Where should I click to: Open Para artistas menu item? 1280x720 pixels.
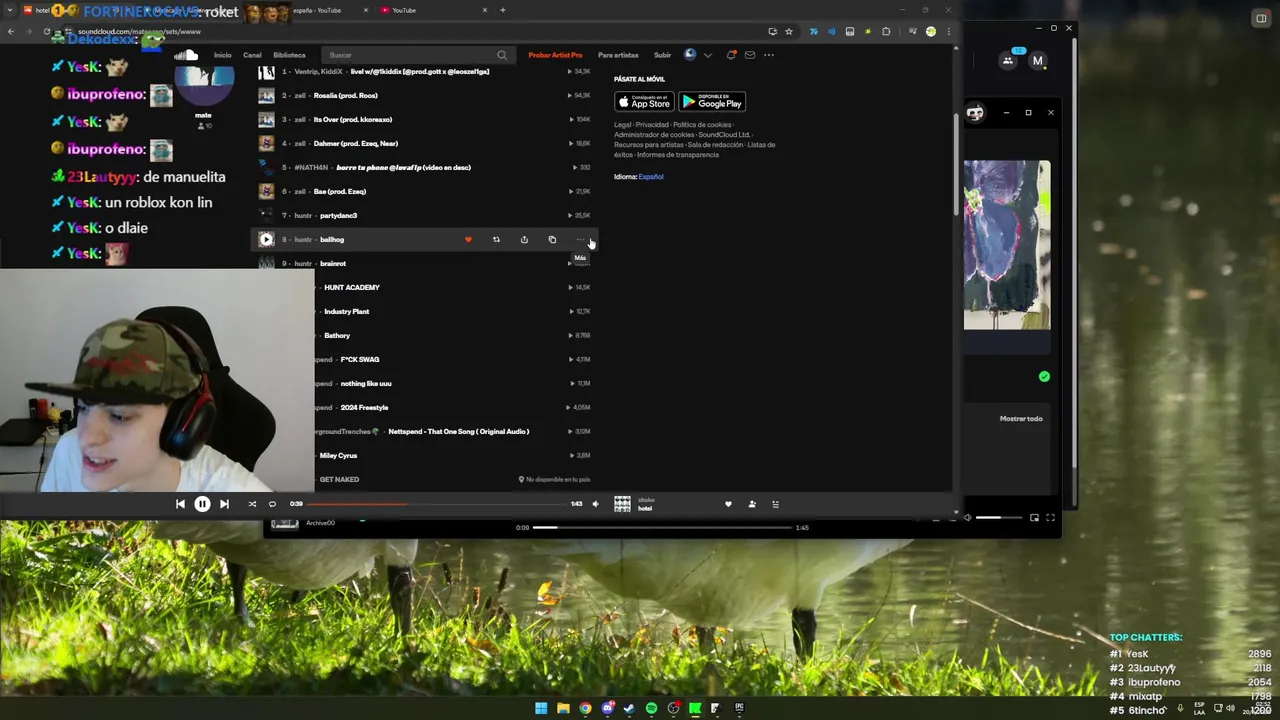618,55
